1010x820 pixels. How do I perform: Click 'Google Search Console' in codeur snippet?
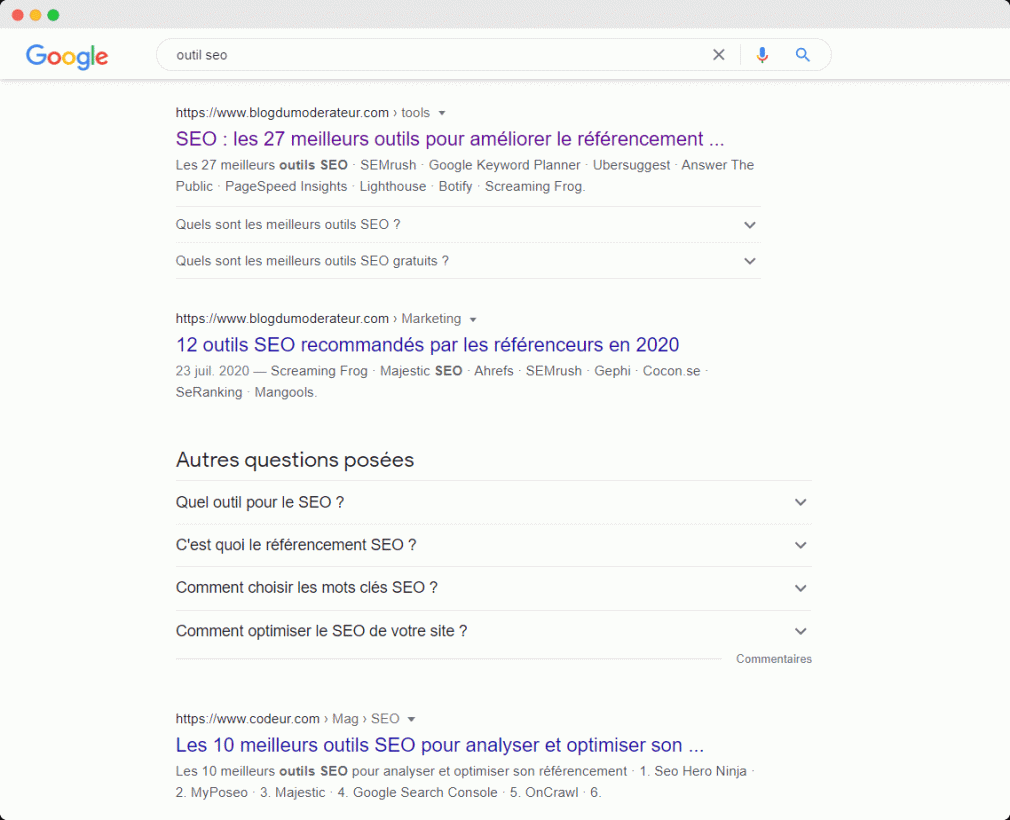425,793
